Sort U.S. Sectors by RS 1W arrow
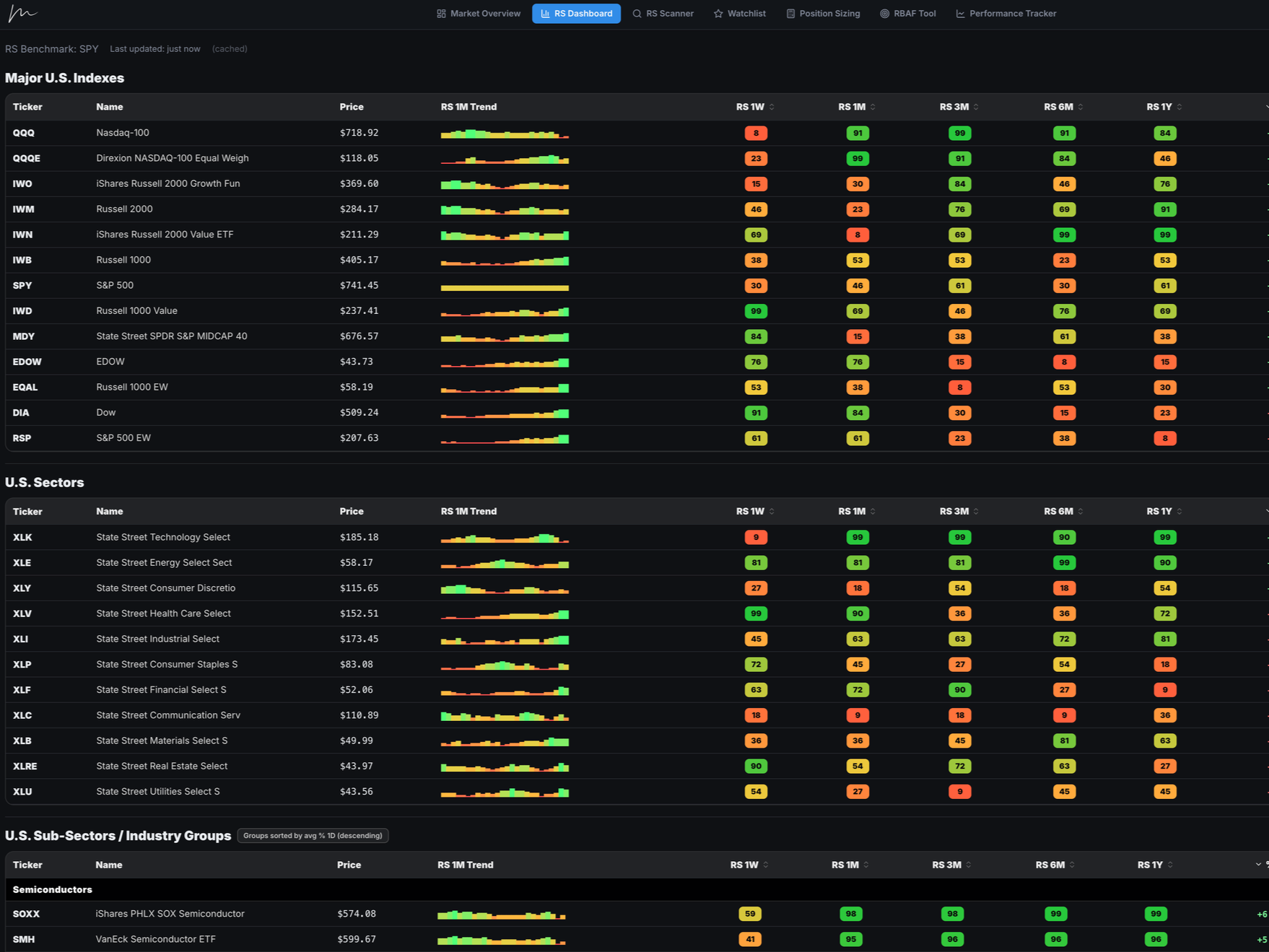The height and width of the screenshot is (952, 1269). coord(772,511)
